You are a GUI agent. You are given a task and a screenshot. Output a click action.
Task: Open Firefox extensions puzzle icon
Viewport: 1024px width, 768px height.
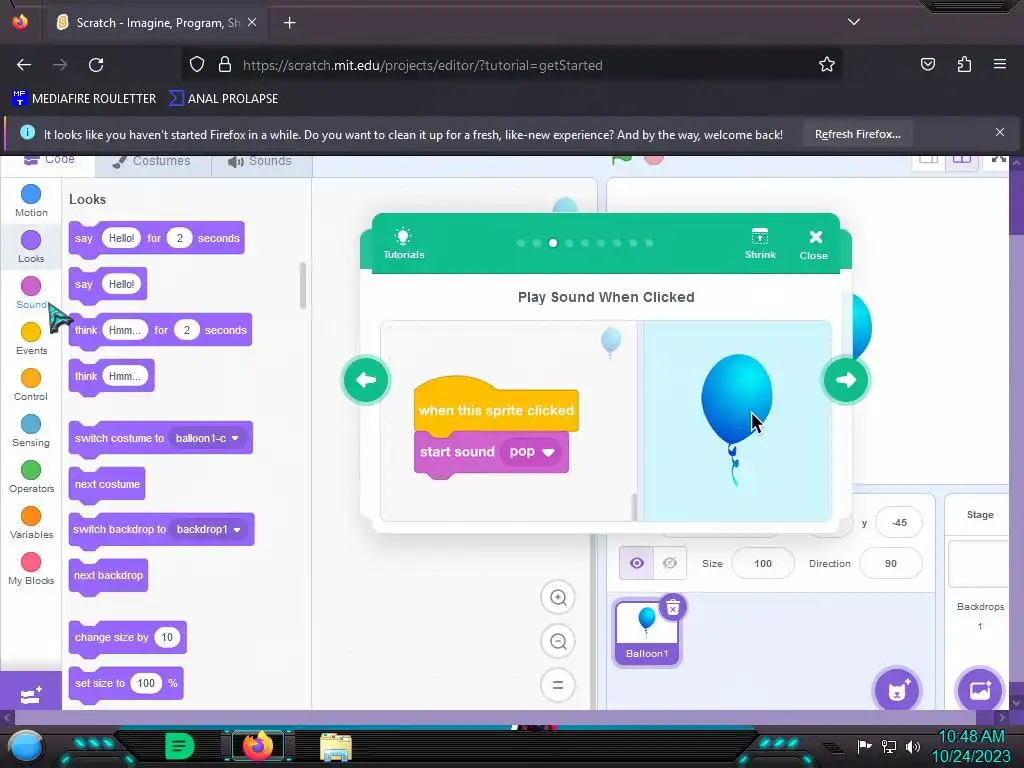pyautogui.click(x=964, y=65)
